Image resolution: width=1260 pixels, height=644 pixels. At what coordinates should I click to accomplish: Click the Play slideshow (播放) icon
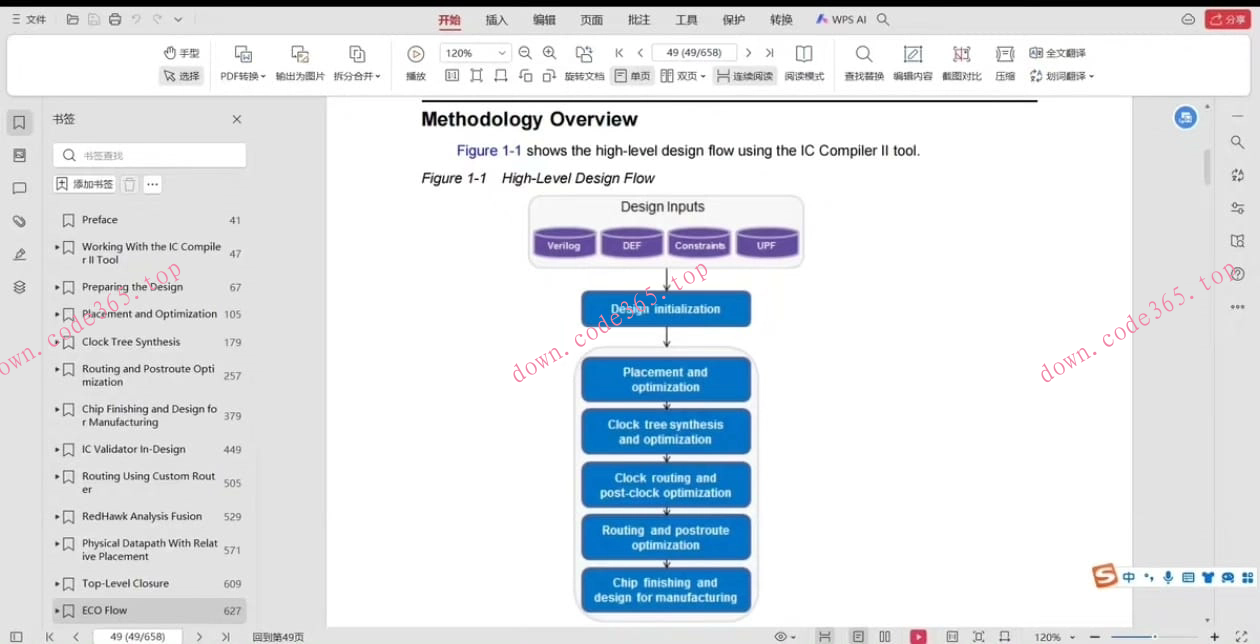point(416,54)
